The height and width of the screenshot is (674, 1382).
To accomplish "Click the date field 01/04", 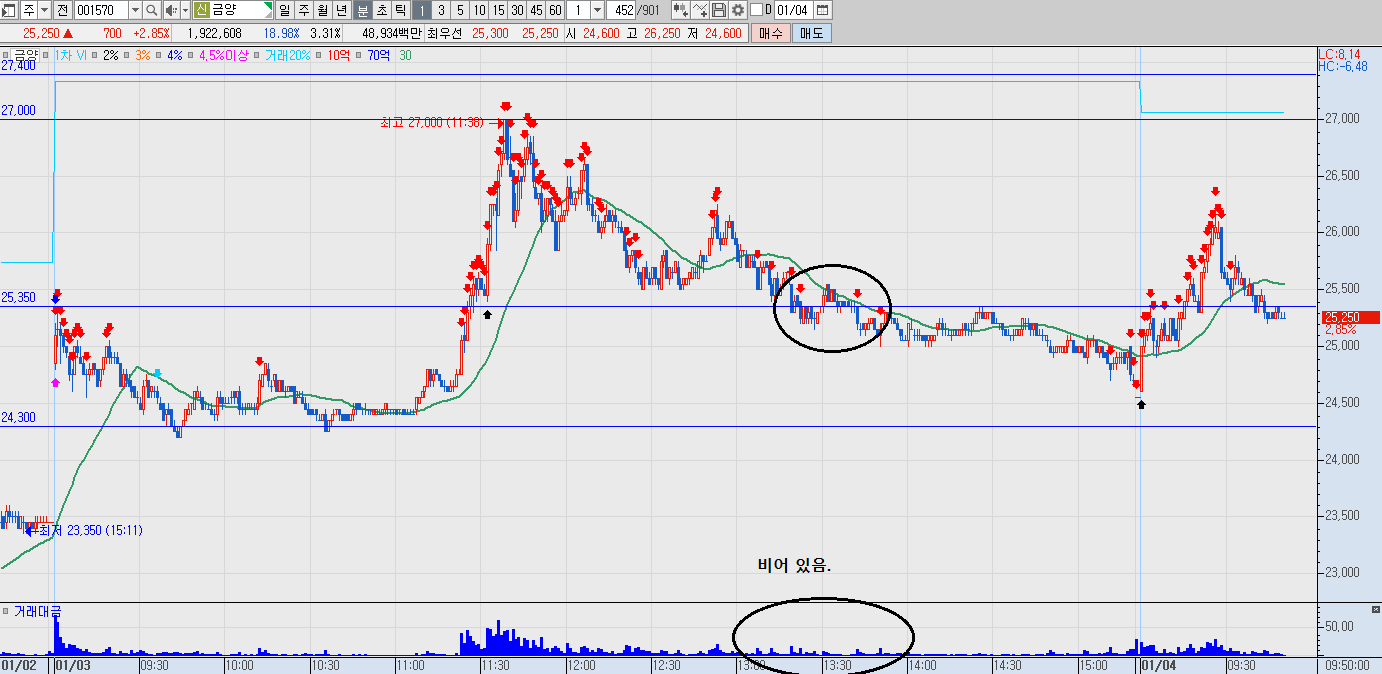I will [x=793, y=10].
